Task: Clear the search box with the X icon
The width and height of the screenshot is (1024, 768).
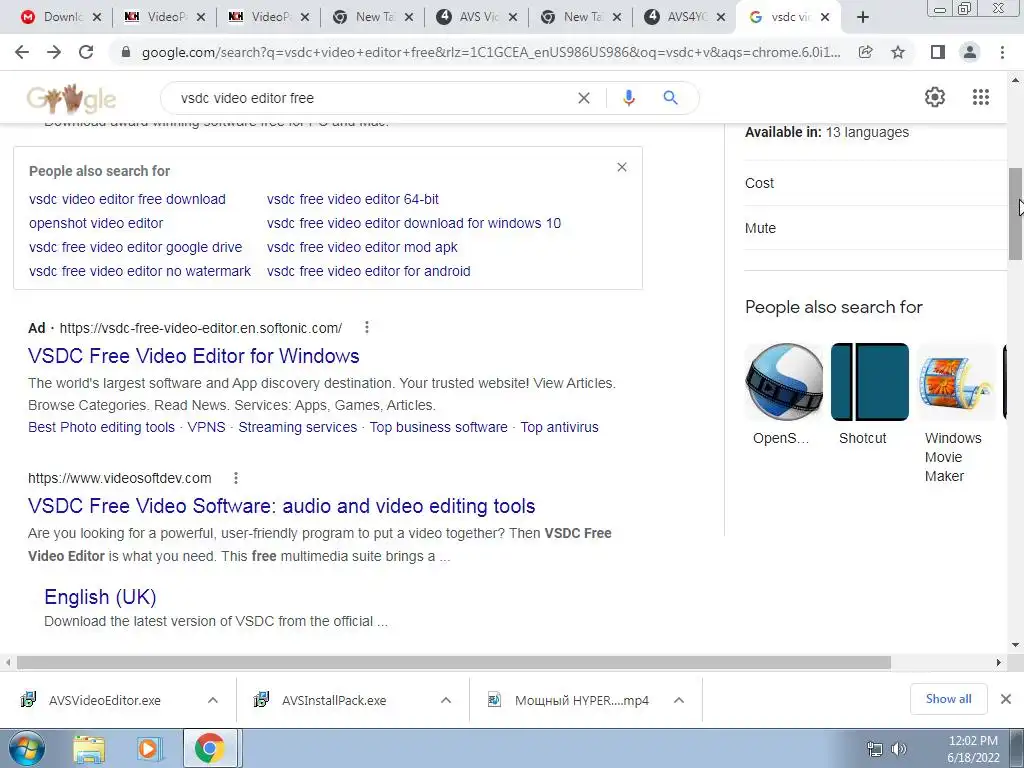Action: coord(584,98)
